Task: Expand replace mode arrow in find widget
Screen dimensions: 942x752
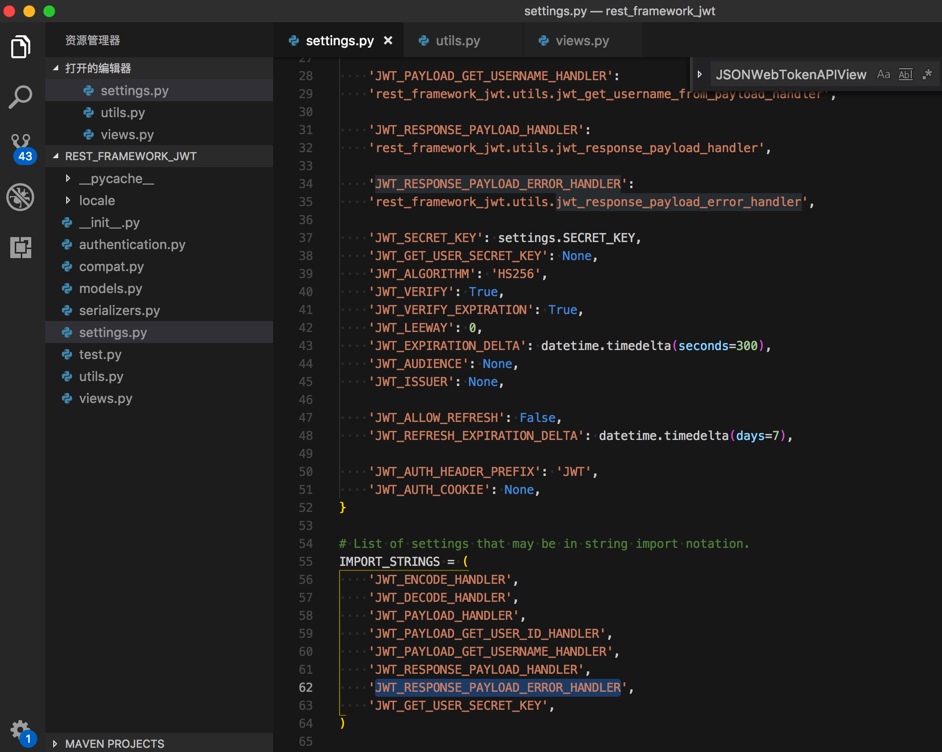Action: click(700, 75)
